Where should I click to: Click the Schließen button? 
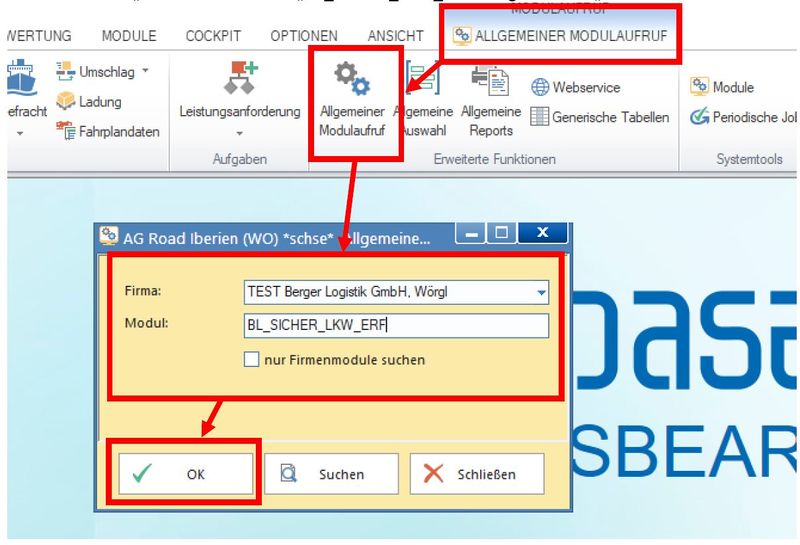(x=477, y=474)
